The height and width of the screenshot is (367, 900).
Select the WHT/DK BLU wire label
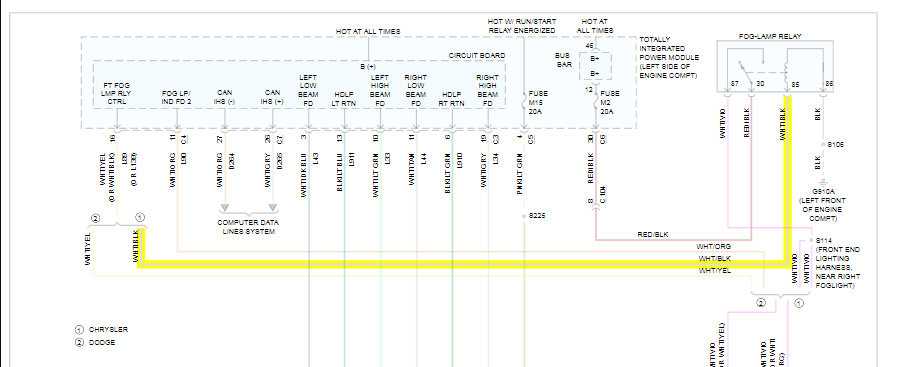[304, 175]
